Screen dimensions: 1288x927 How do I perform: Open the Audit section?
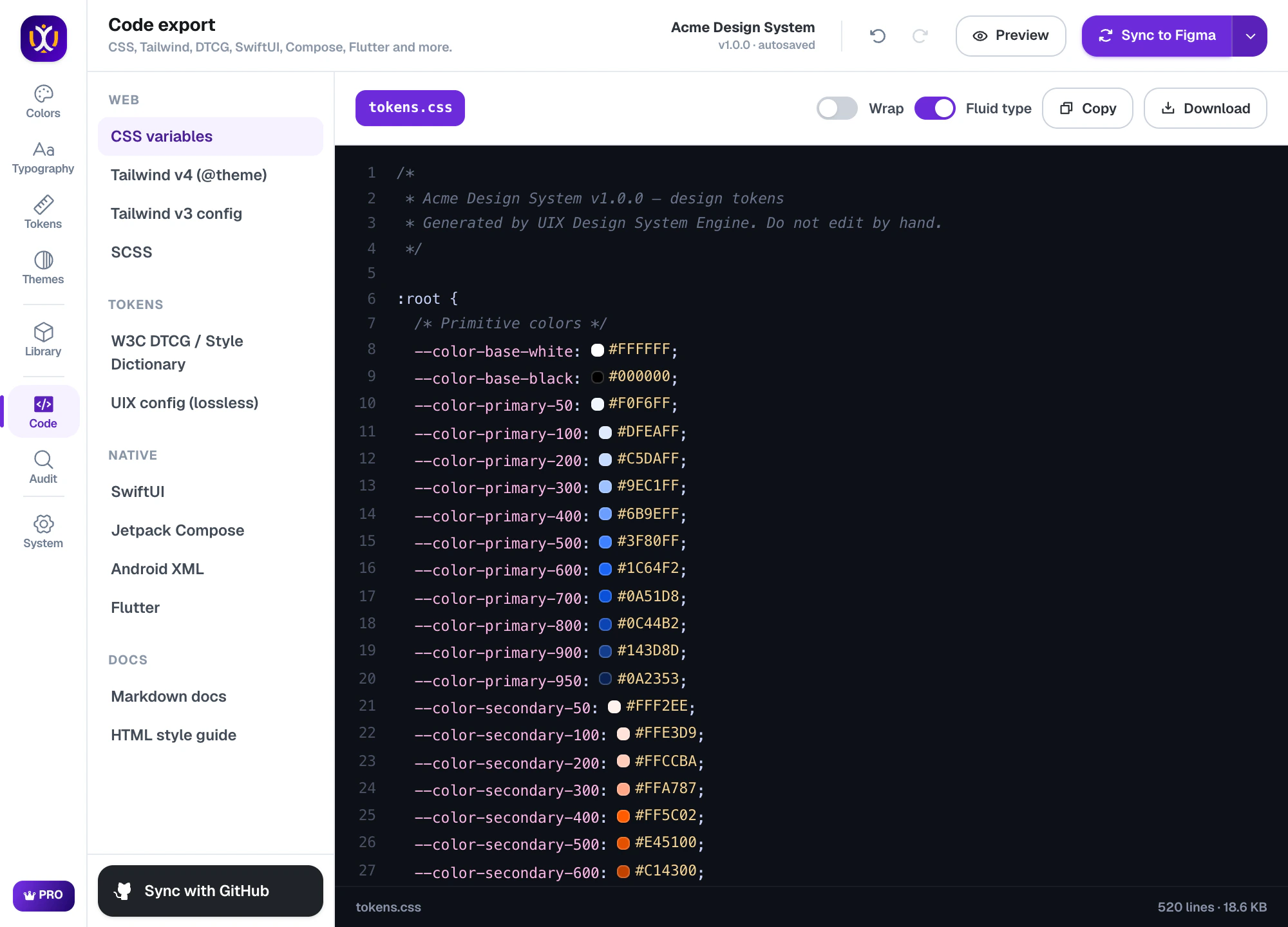pos(43,467)
